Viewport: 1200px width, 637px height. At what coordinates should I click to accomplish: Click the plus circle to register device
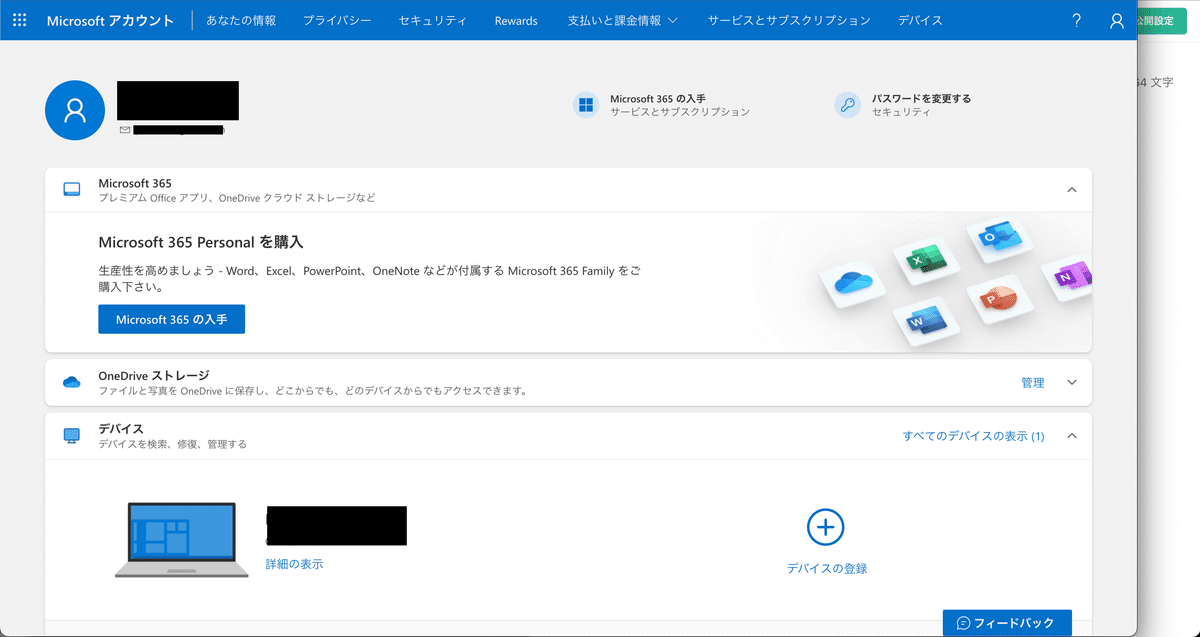826,527
